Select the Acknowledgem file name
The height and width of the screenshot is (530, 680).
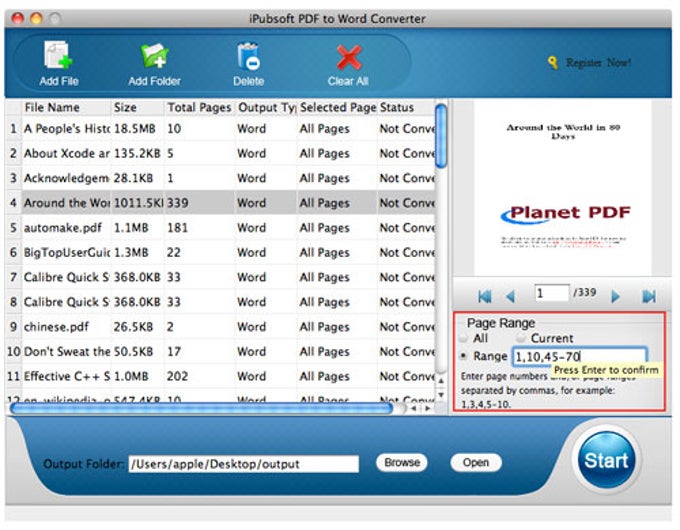point(66,178)
